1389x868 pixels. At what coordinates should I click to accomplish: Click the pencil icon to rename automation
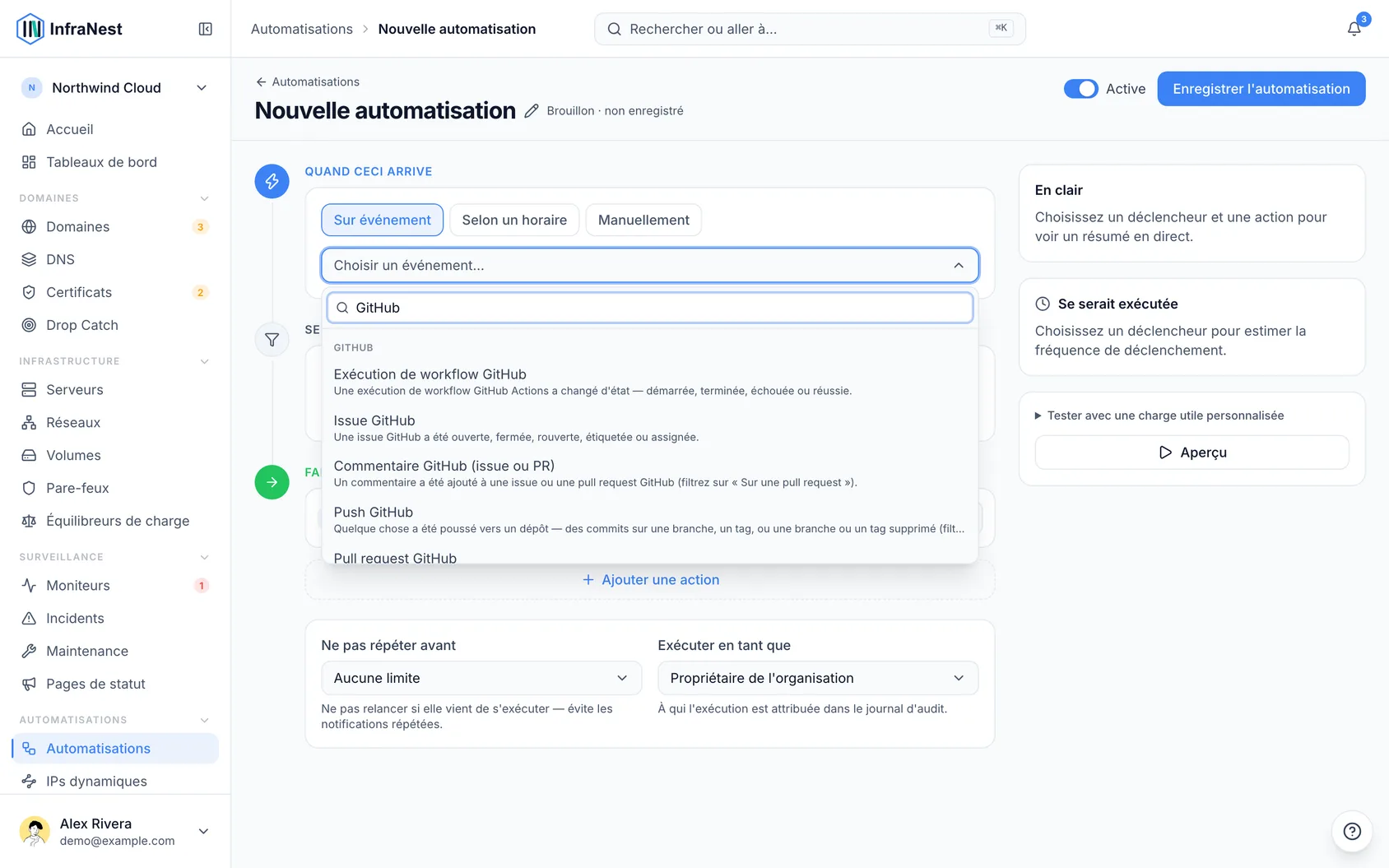click(532, 111)
